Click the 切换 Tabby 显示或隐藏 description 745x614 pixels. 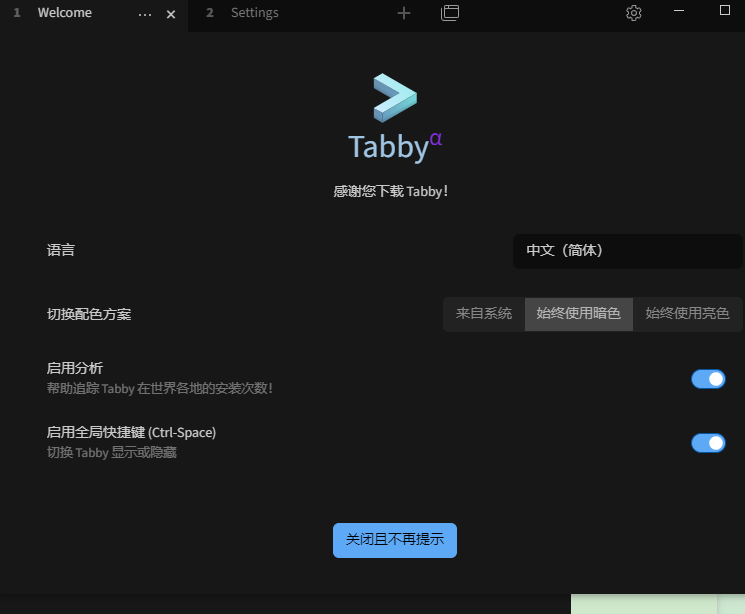[x=112, y=452]
